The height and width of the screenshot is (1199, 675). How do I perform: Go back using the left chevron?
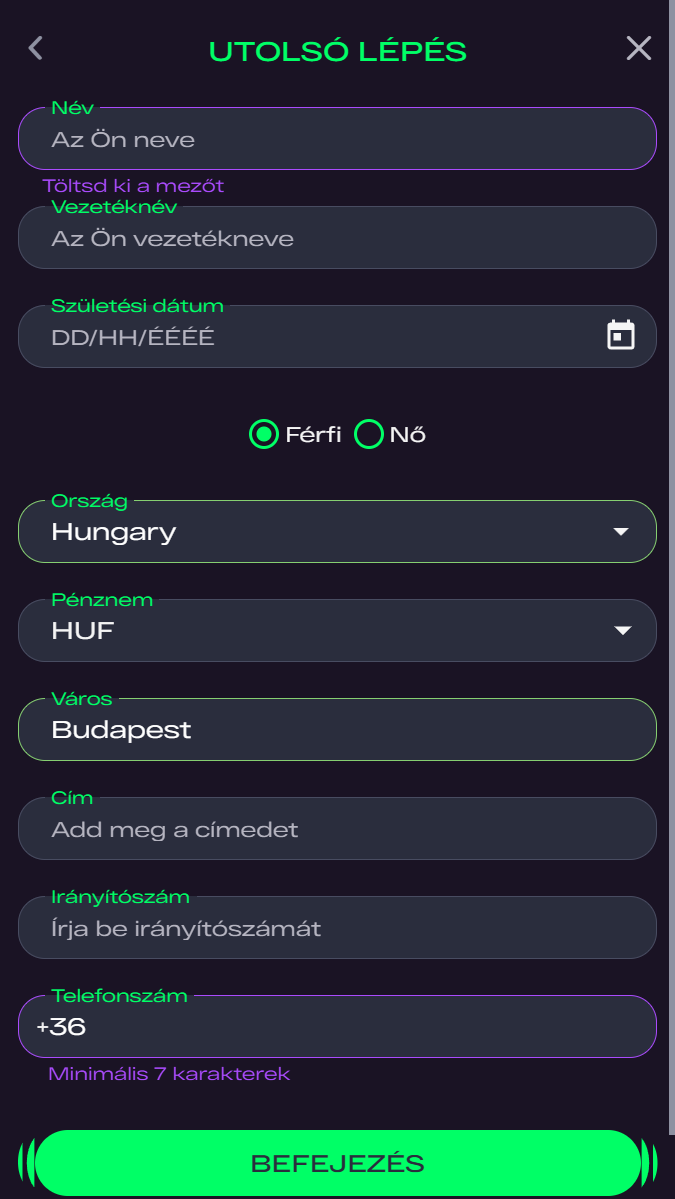click(36, 48)
